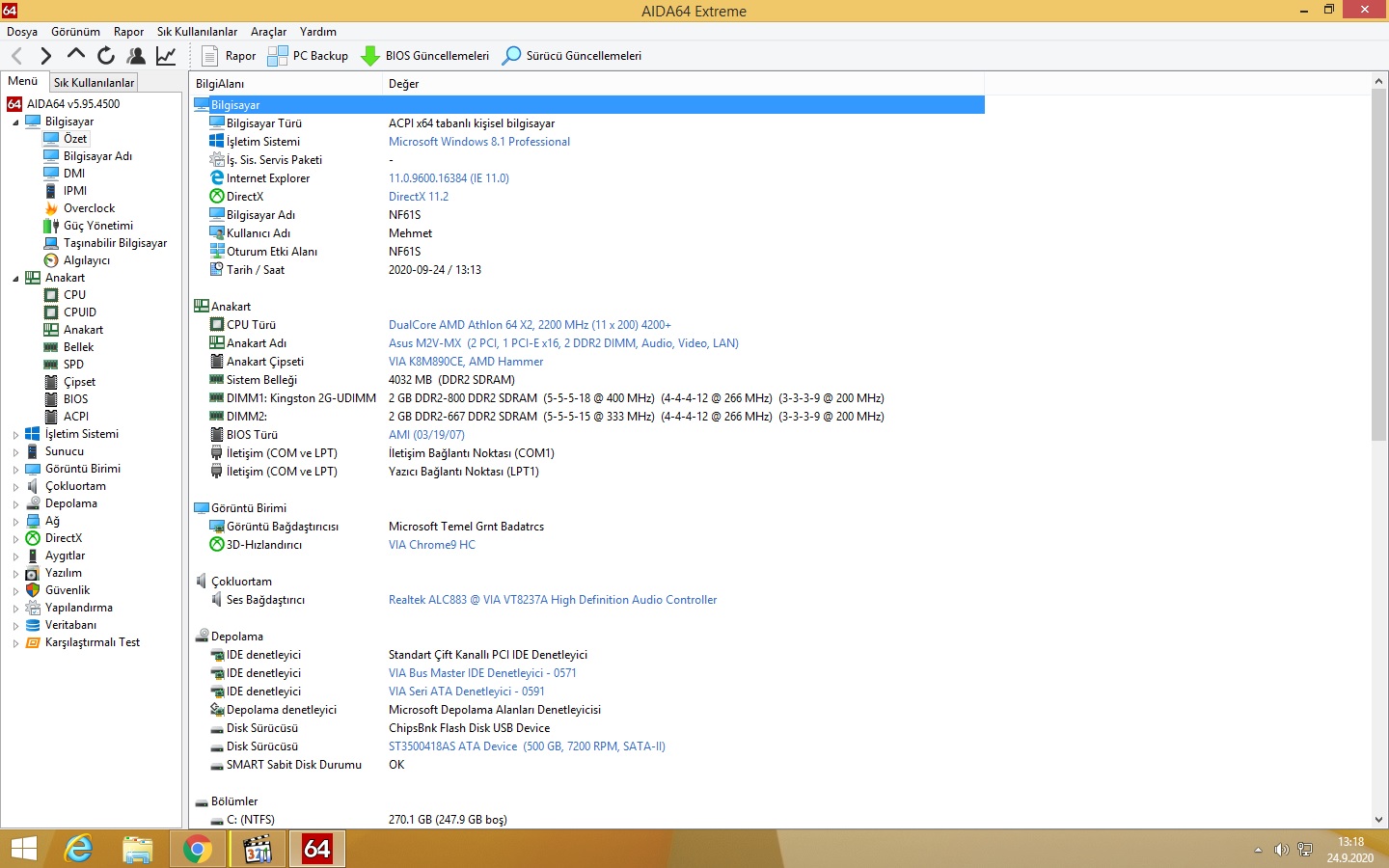Click Sürücü Güncellemeleri search icon
The width and height of the screenshot is (1389, 868).
click(512, 56)
